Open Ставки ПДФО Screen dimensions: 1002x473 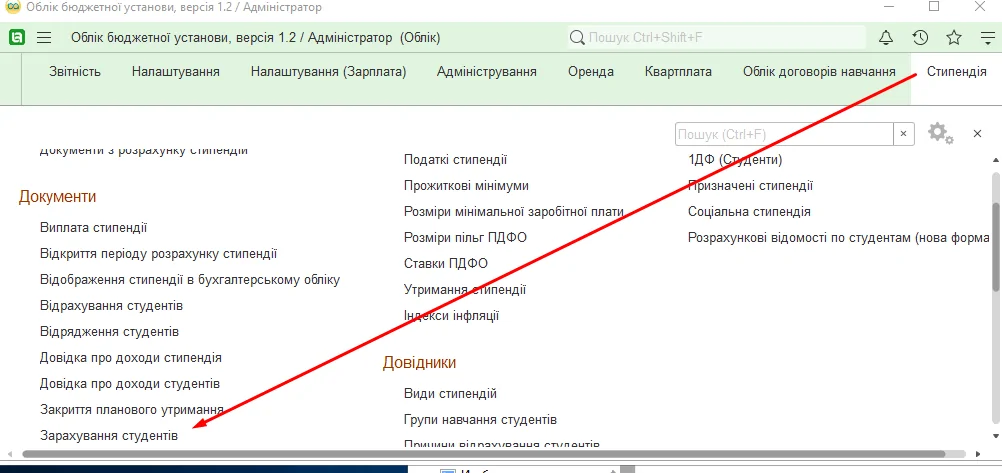[445, 264]
